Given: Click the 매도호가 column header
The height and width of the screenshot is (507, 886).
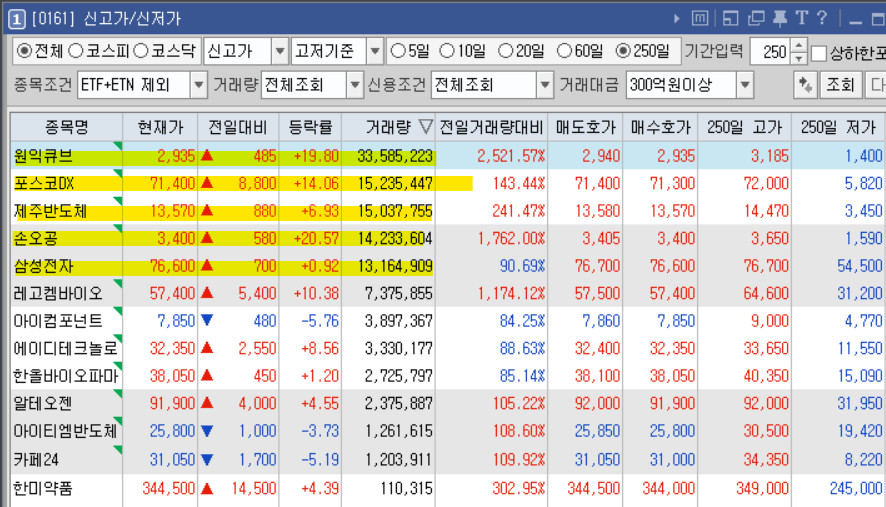Looking at the screenshot, I should coord(585,127).
